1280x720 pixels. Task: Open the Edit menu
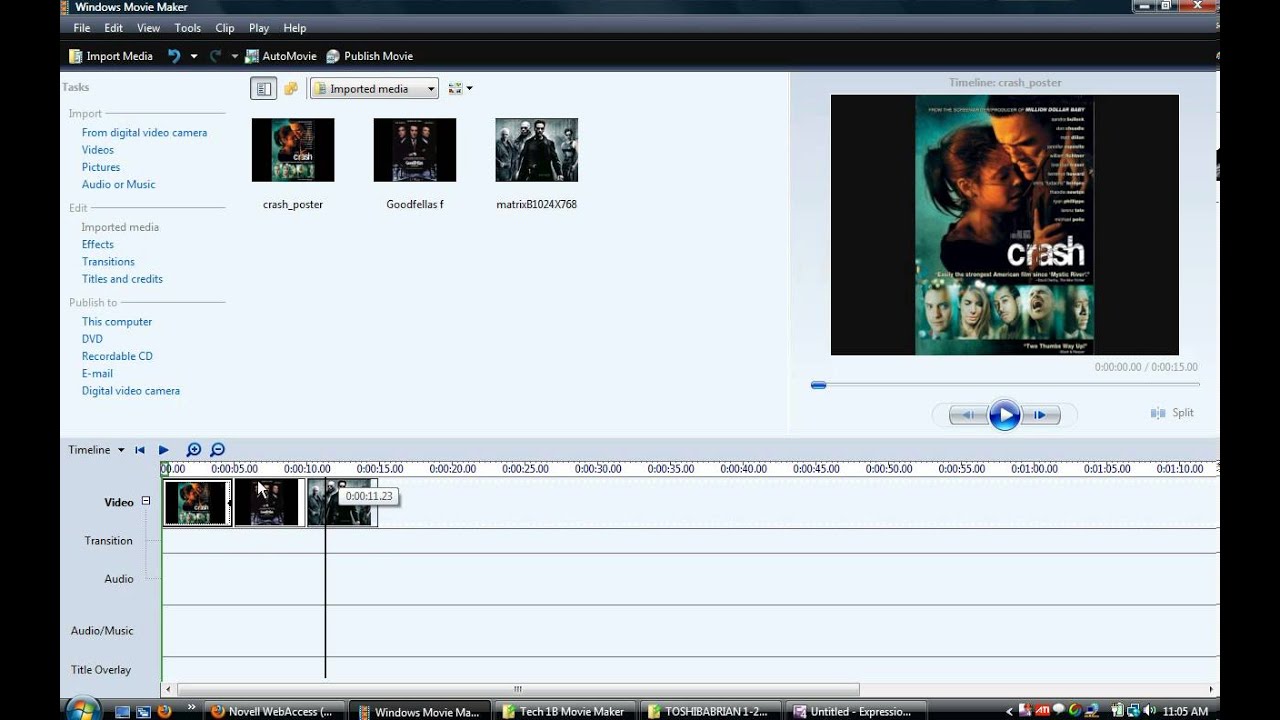113,28
